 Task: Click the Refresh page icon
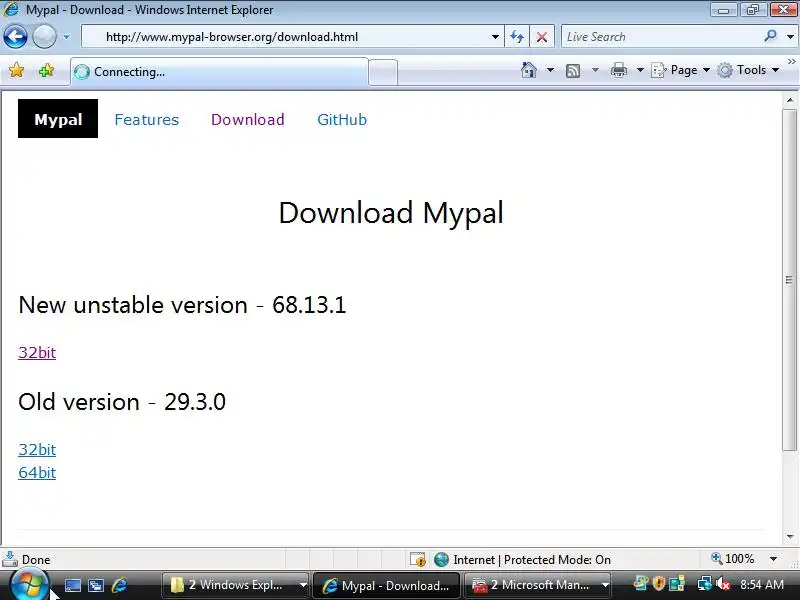tap(517, 37)
